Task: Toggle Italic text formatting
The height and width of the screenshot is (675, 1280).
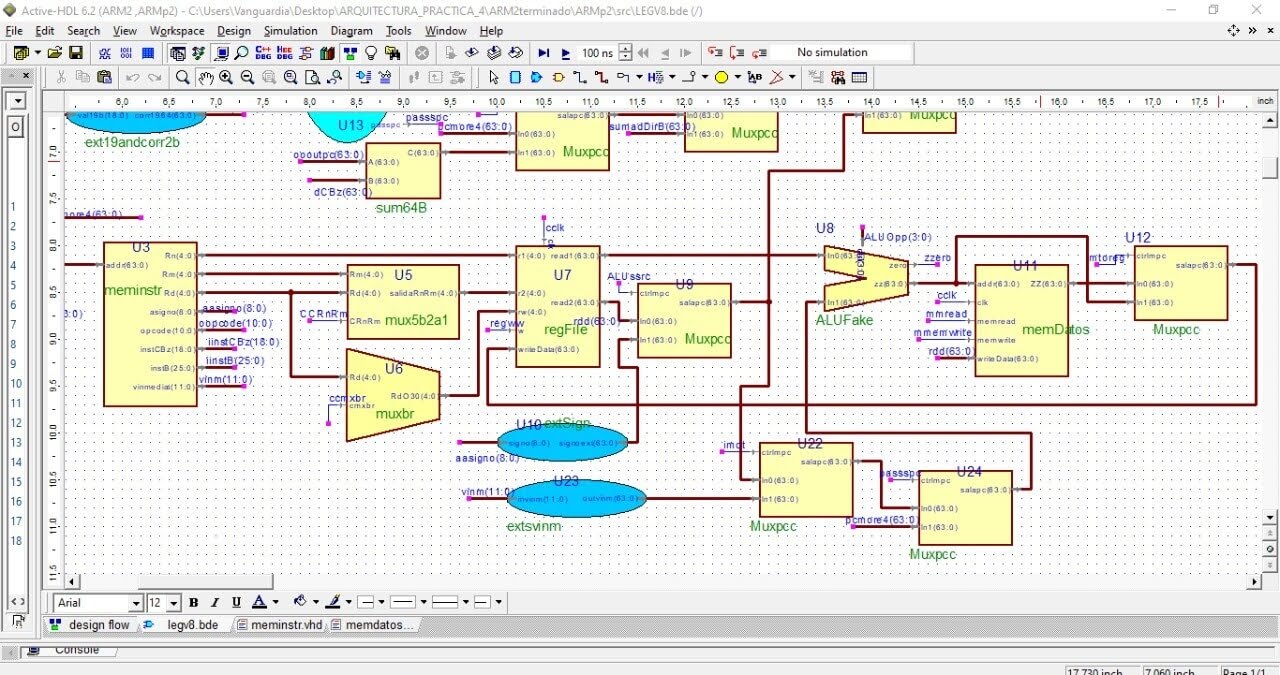Action: (x=215, y=603)
